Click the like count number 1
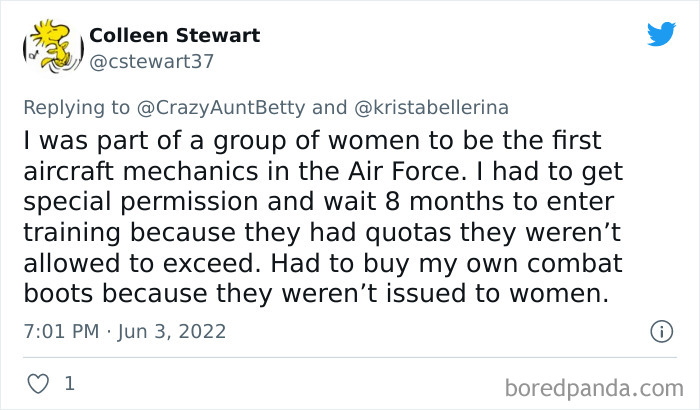700x410 pixels. pos(69,383)
